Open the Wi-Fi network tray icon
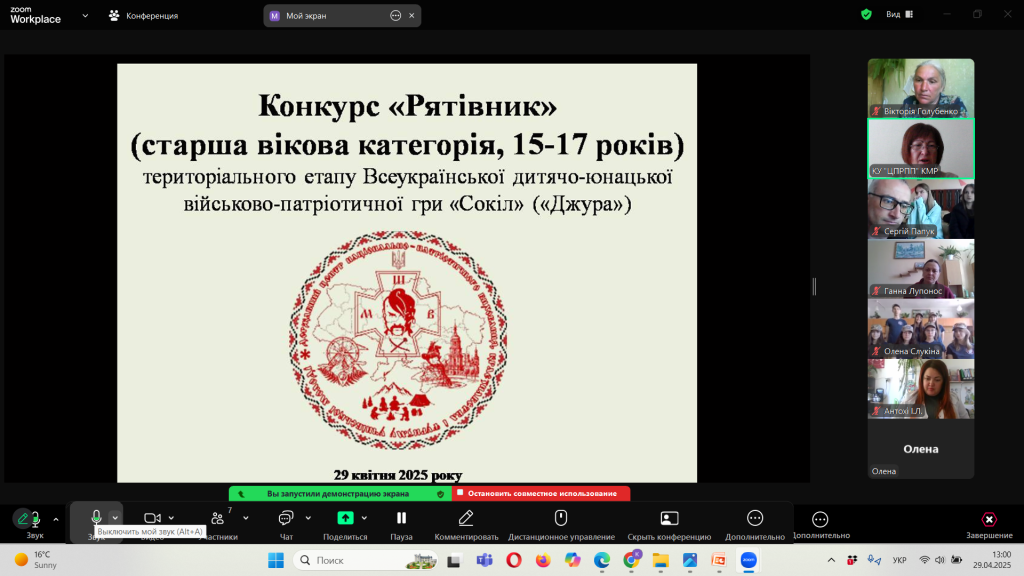 coord(924,560)
